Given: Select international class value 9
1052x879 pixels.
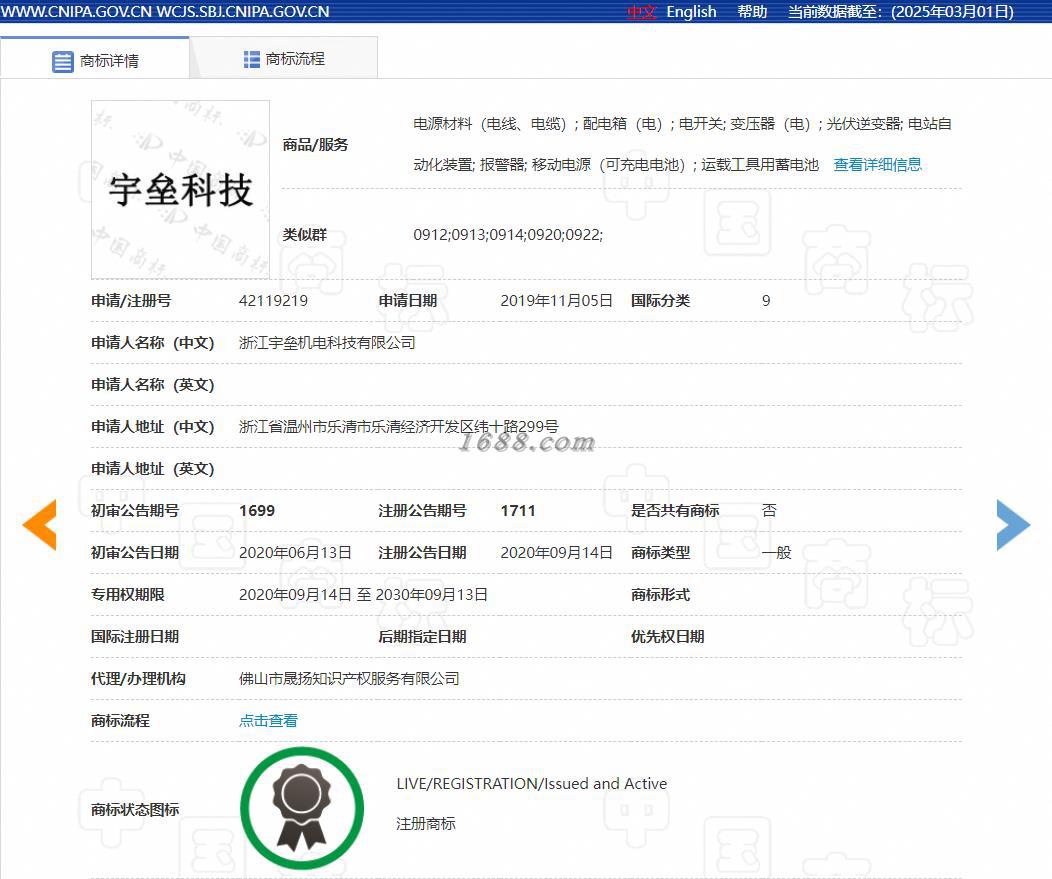Looking at the screenshot, I should 766,301.
